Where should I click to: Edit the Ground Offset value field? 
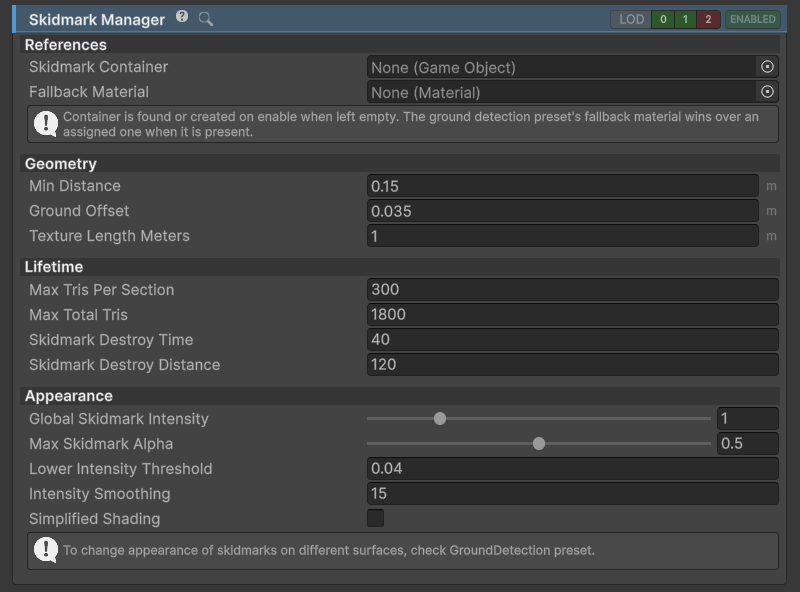point(563,211)
